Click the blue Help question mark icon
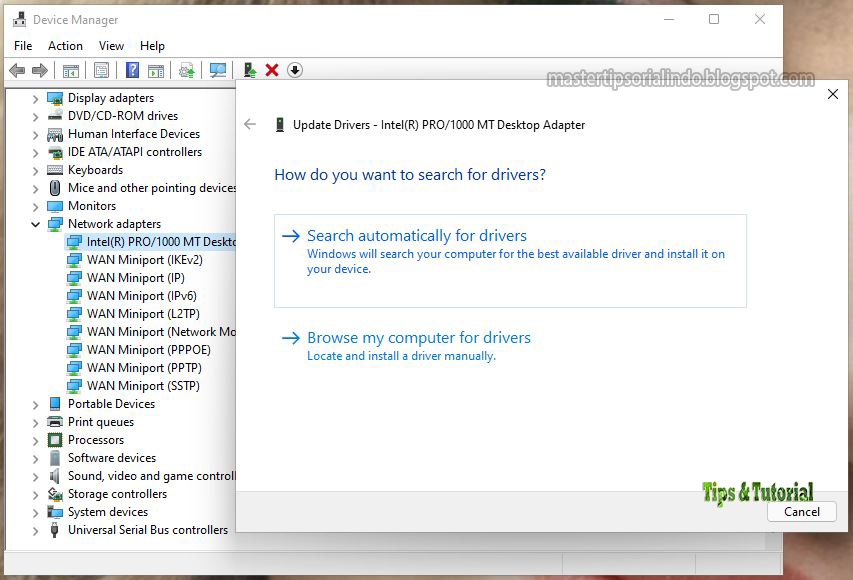Viewport: 853px width, 580px height. (132, 70)
